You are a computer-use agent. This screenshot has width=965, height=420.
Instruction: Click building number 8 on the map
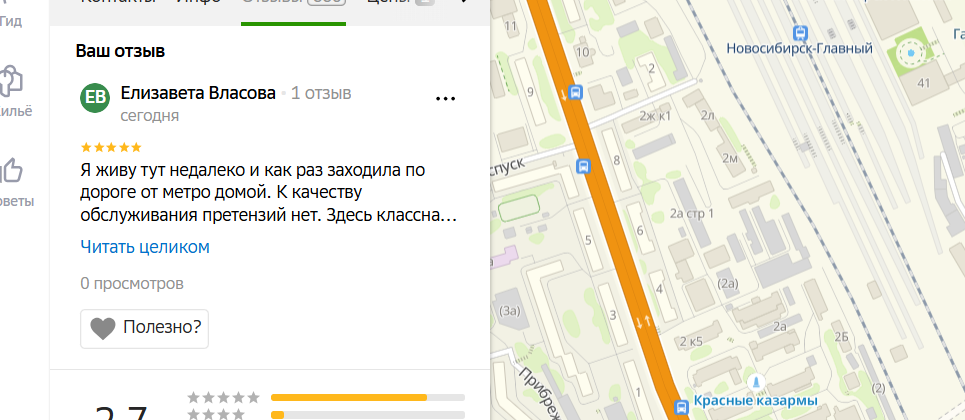pyautogui.click(x=616, y=161)
